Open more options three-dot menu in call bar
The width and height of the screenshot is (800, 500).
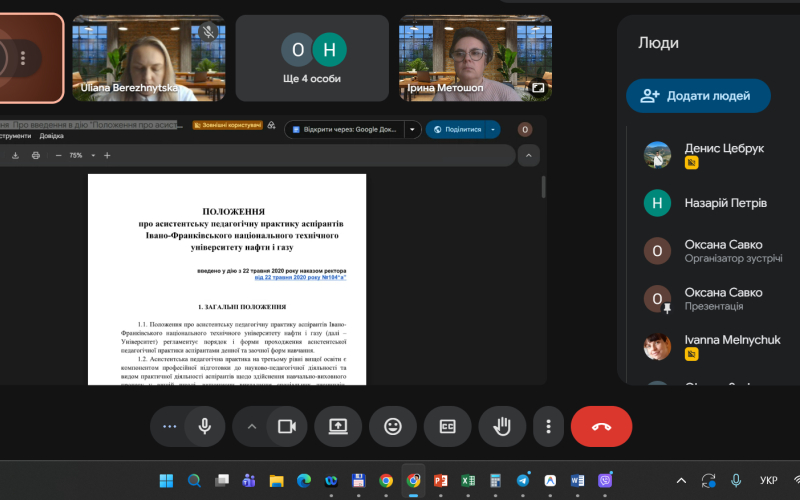(548, 427)
